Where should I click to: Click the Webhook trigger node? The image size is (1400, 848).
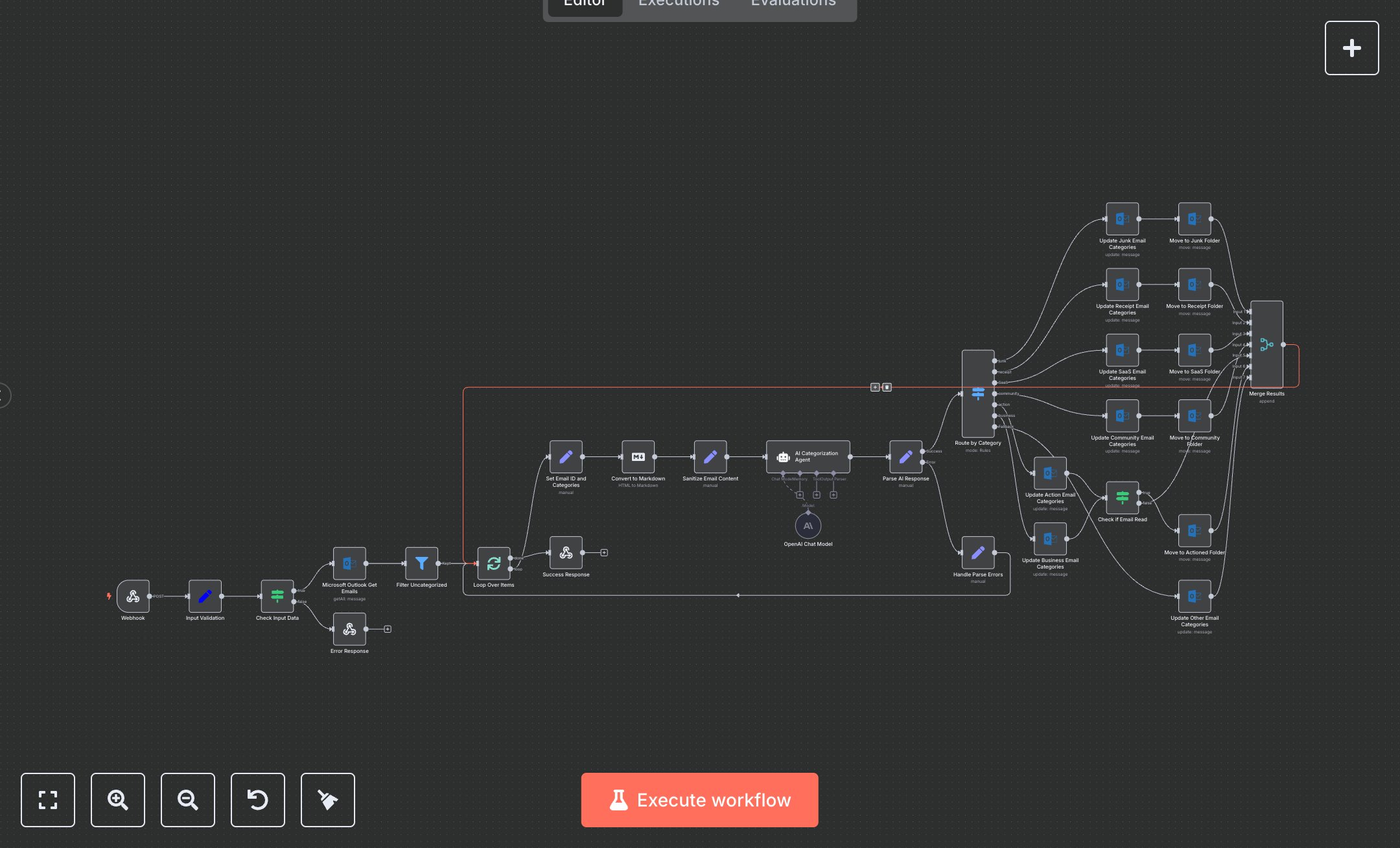pos(134,596)
